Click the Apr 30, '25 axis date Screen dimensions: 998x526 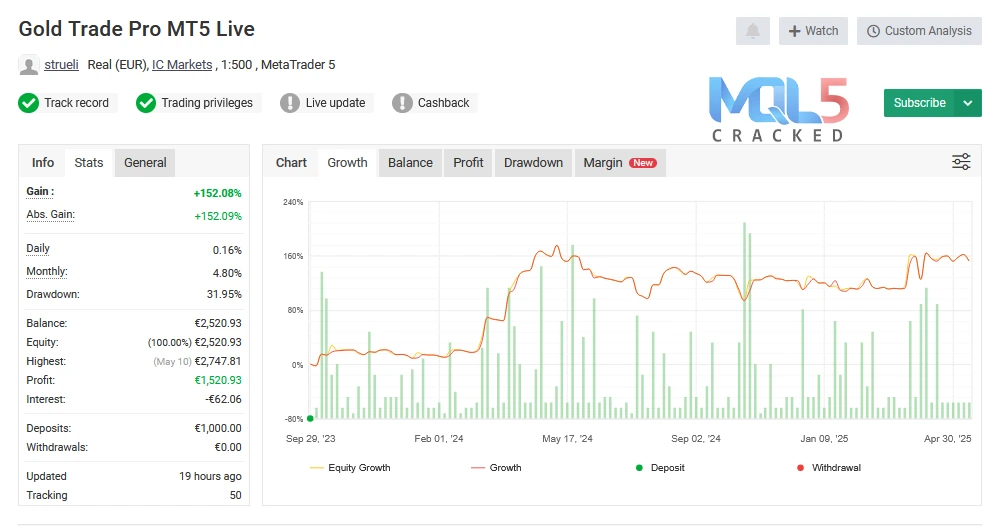coord(948,438)
